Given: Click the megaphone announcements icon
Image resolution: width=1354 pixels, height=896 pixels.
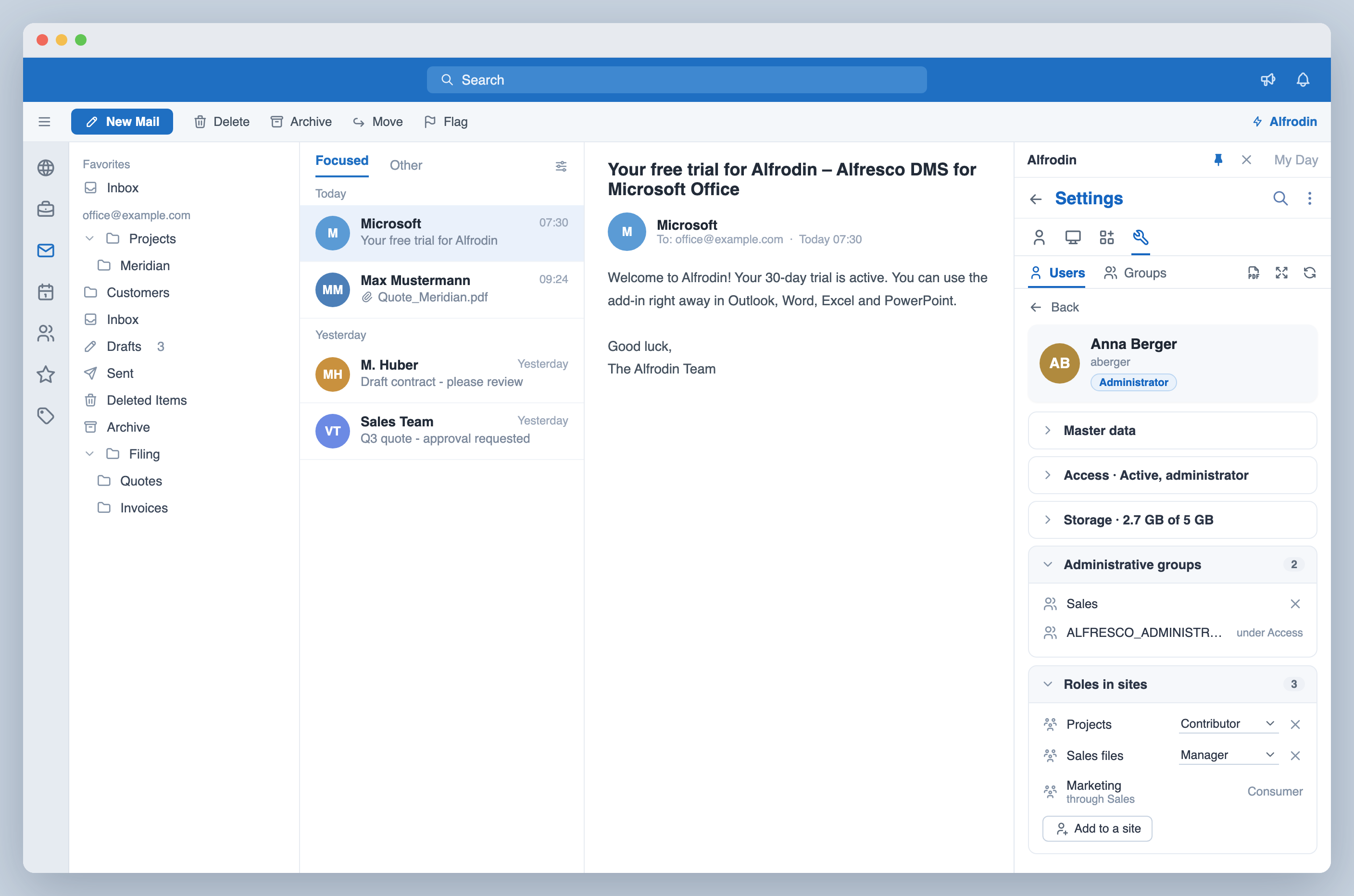Looking at the screenshot, I should pos(1268,79).
